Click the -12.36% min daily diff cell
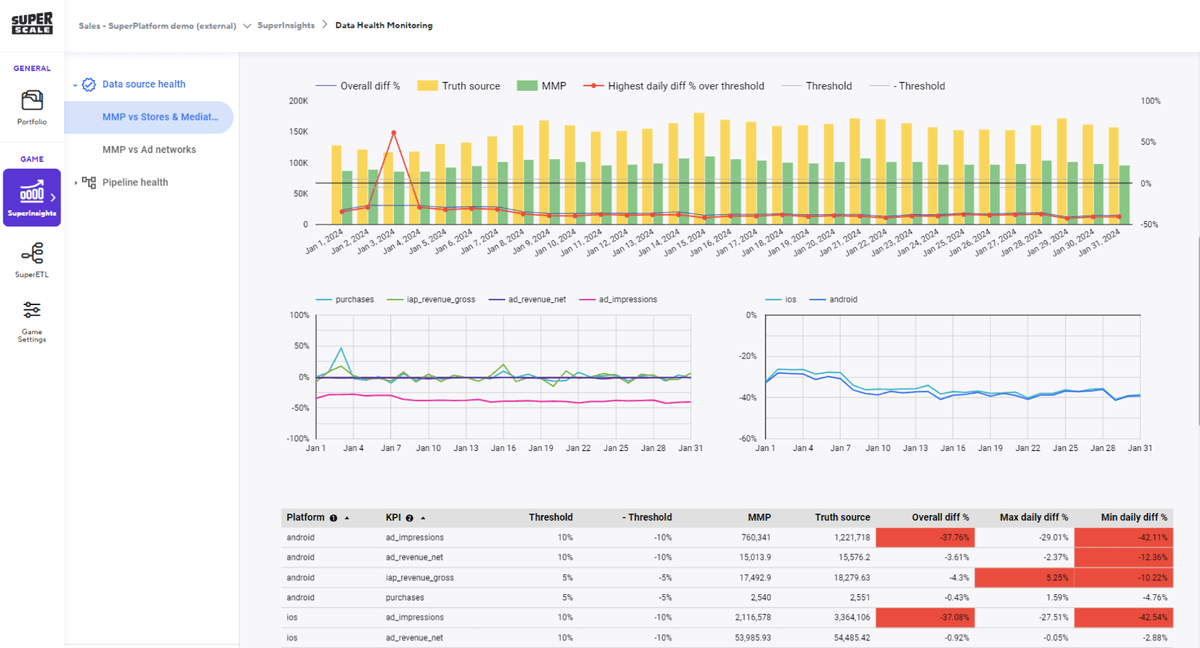 [1123, 557]
